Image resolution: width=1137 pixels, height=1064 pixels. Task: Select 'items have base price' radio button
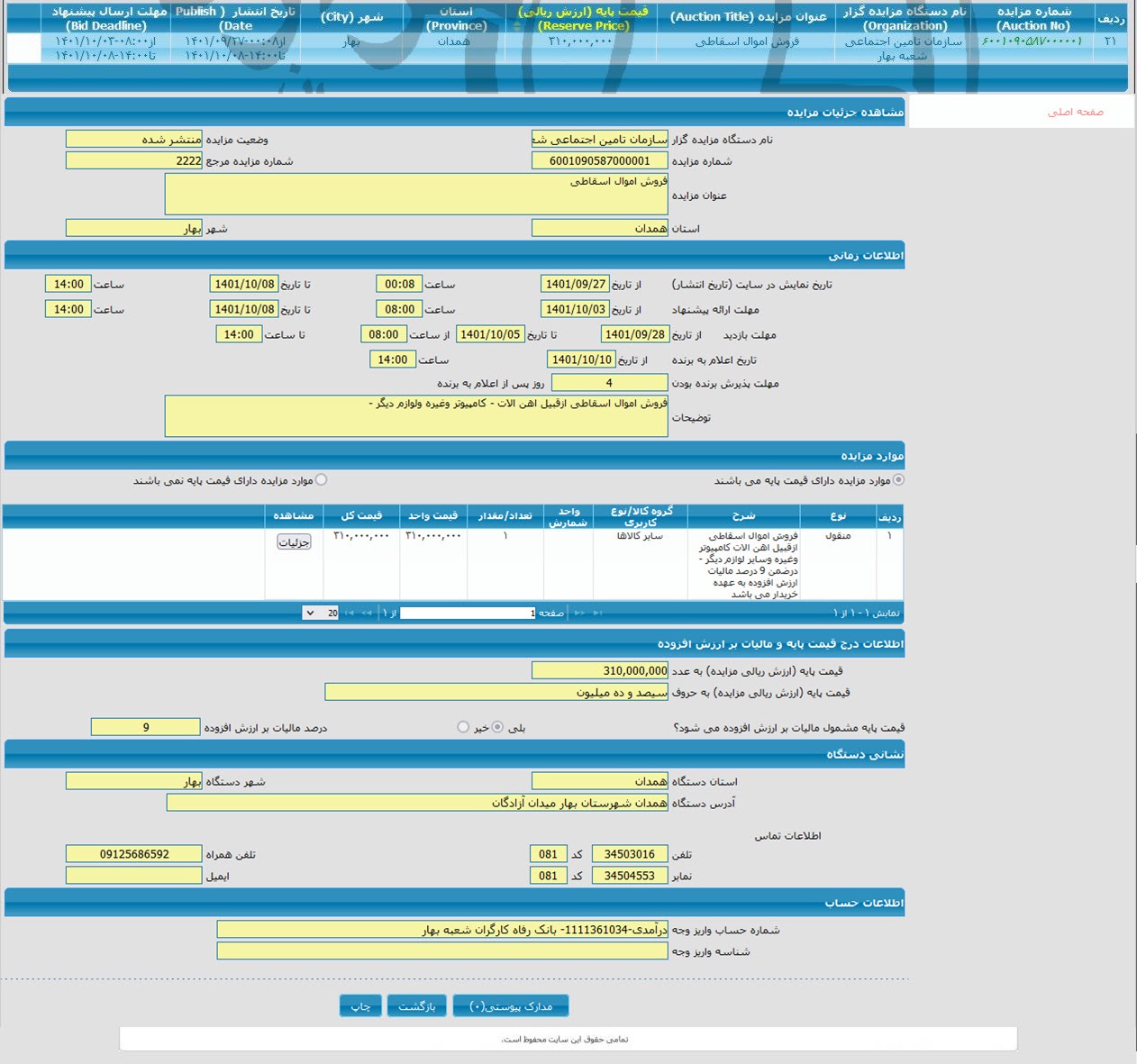(898, 480)
